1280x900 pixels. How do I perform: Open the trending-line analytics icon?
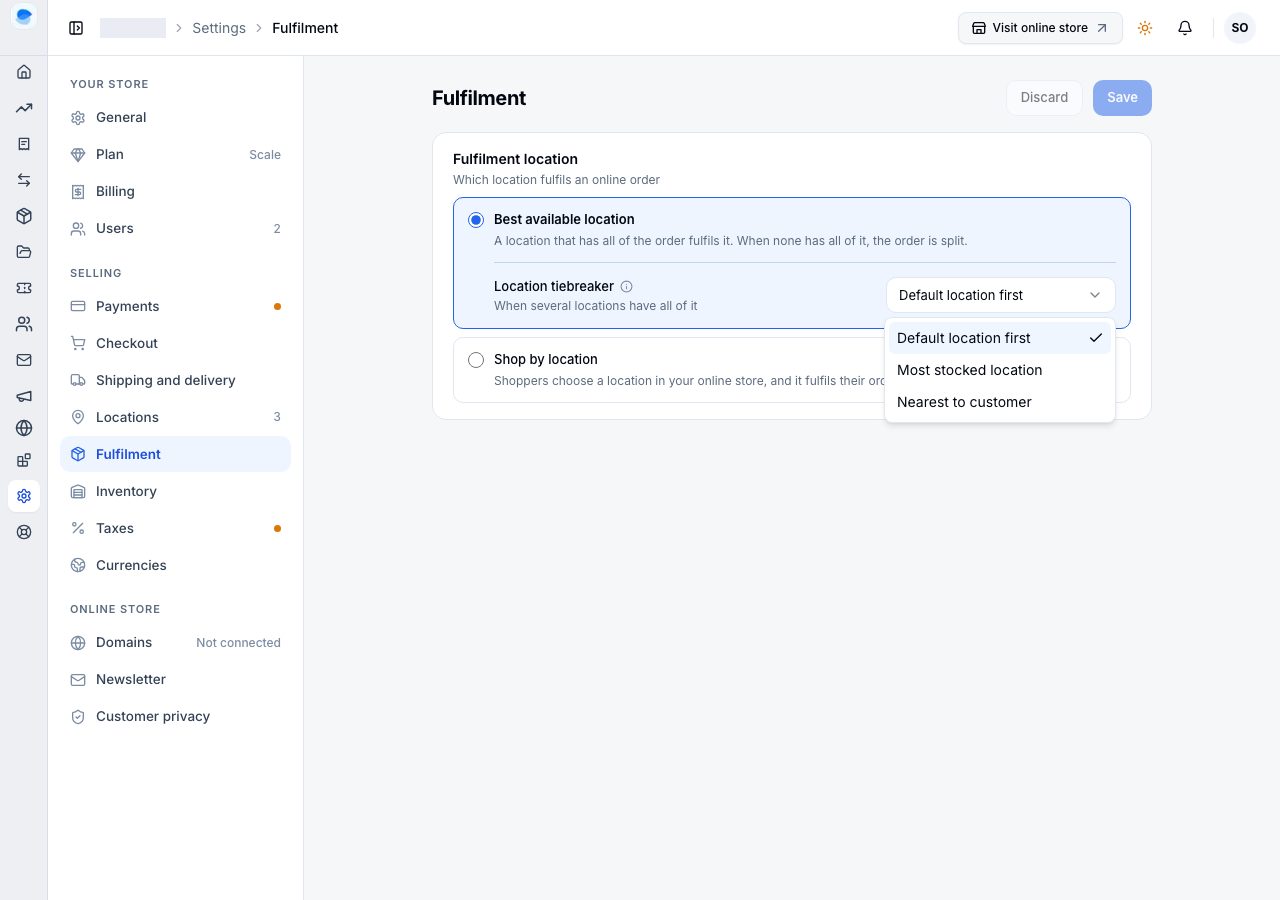click(x=24, y=108)
